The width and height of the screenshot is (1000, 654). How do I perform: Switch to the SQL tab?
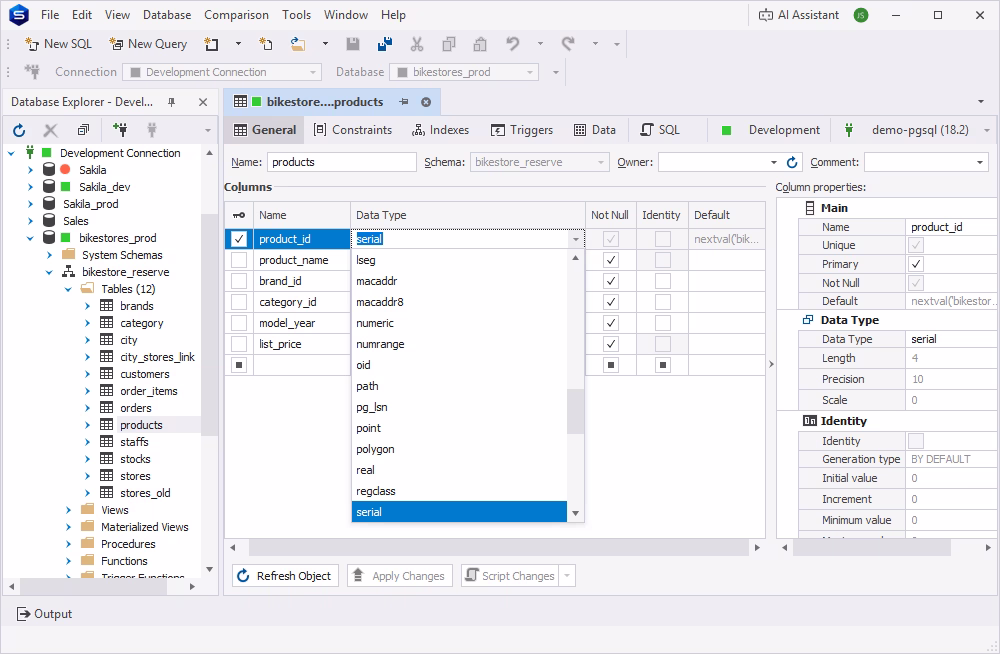coord(661,130)
